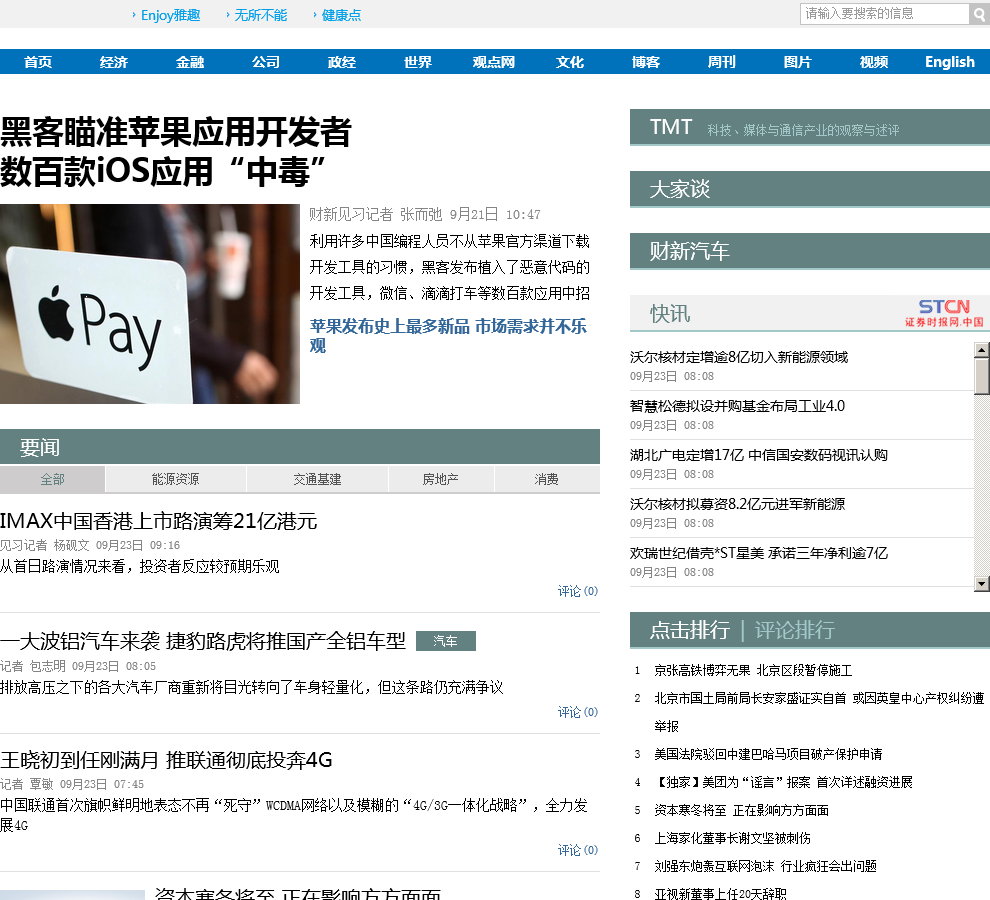990x900 pixels.
Task: Open the Enjoy雅趣 link
Action: pyautogui.click(x=170, y=15)
